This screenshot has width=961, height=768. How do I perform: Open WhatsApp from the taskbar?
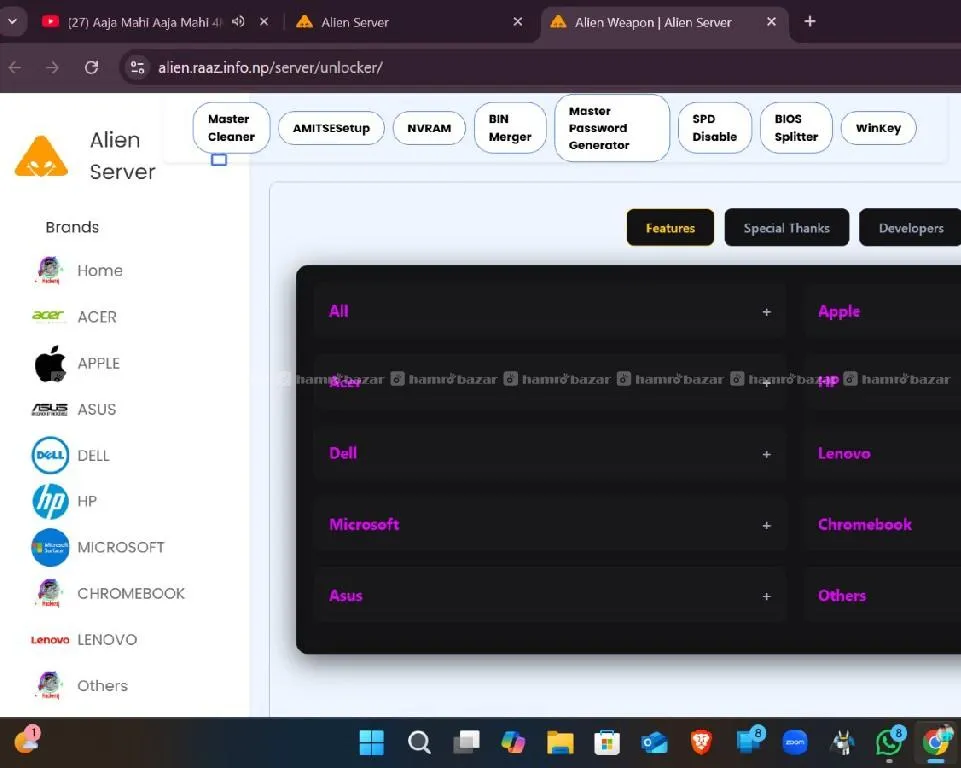pos(888,742)
